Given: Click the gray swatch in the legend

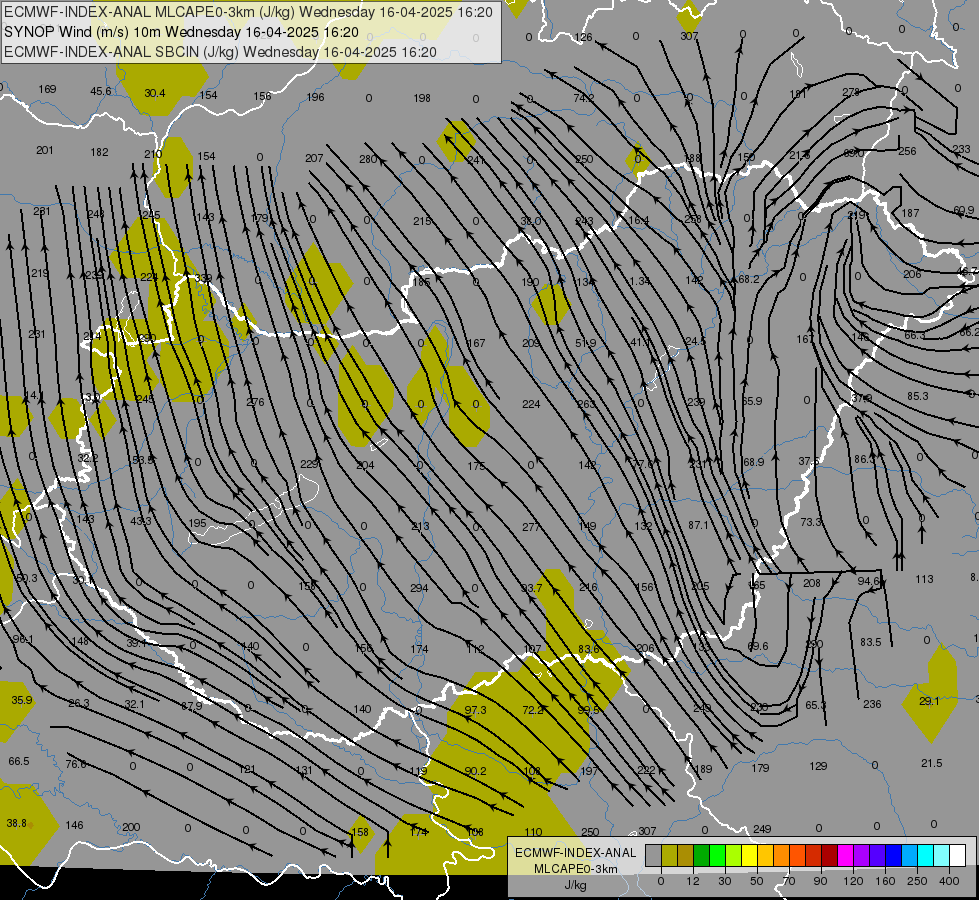Looking at the screenshot, I should pos(654,856).
